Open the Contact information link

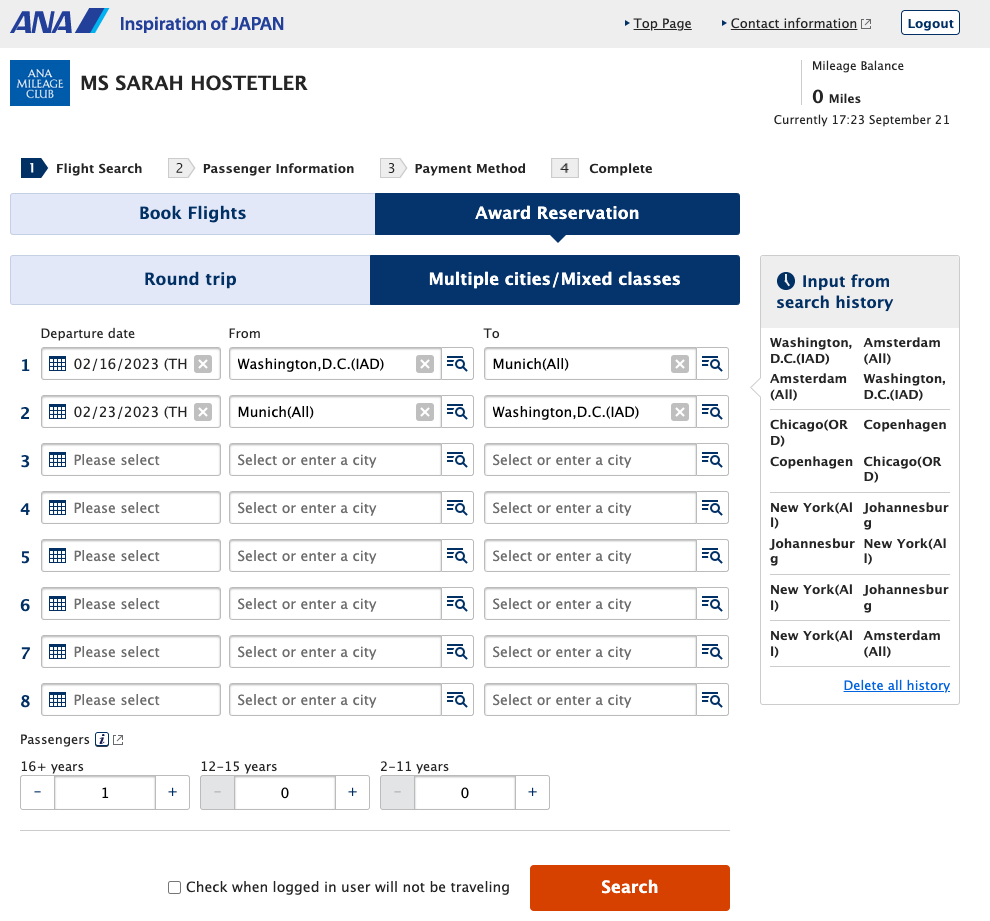coord(794,23)
